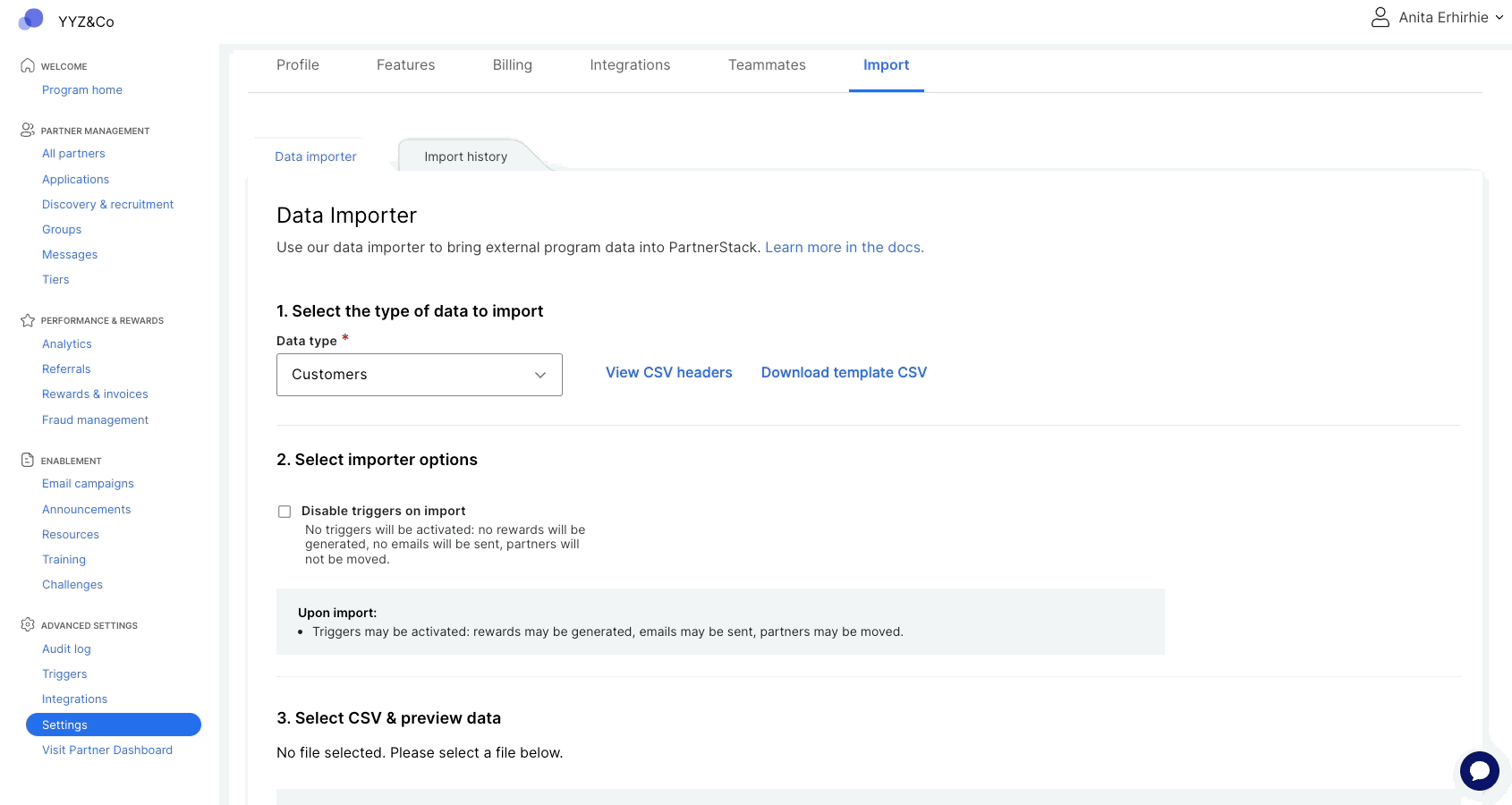Open Rewards & invoices
This screenshot has height=805, width=1512.
(x=95, y=394)
